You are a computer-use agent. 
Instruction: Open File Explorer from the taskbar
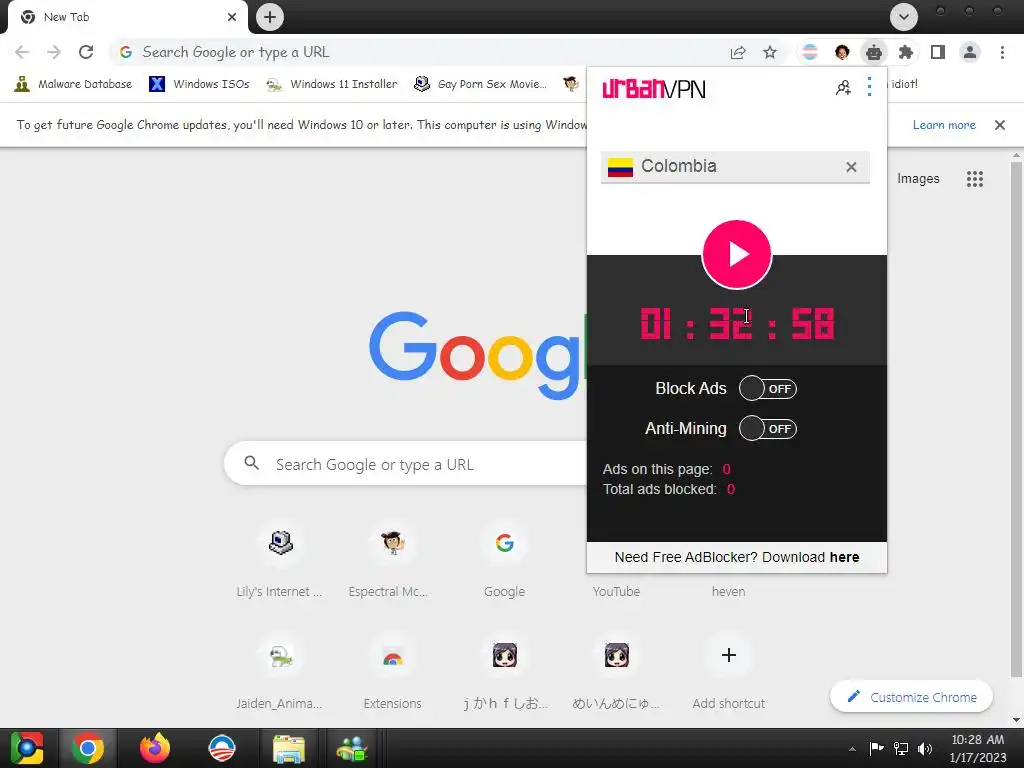coord(288,748)
